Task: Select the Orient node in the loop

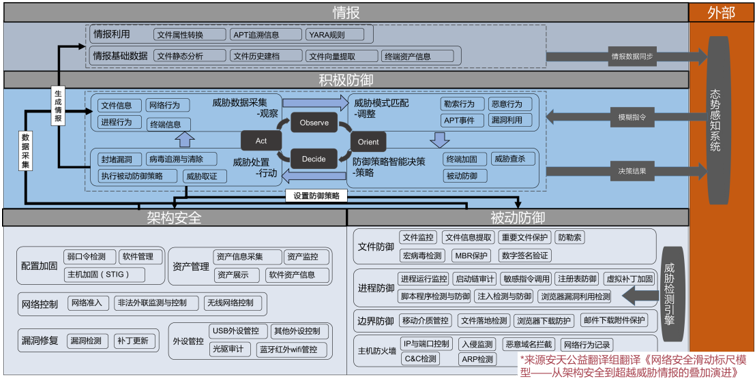Action: (368, 142)
